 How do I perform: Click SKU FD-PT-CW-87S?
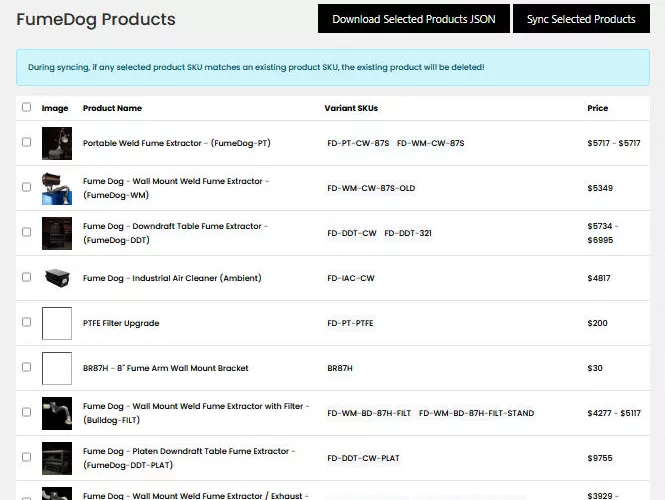pyautogui.click(x=358, y=143)
